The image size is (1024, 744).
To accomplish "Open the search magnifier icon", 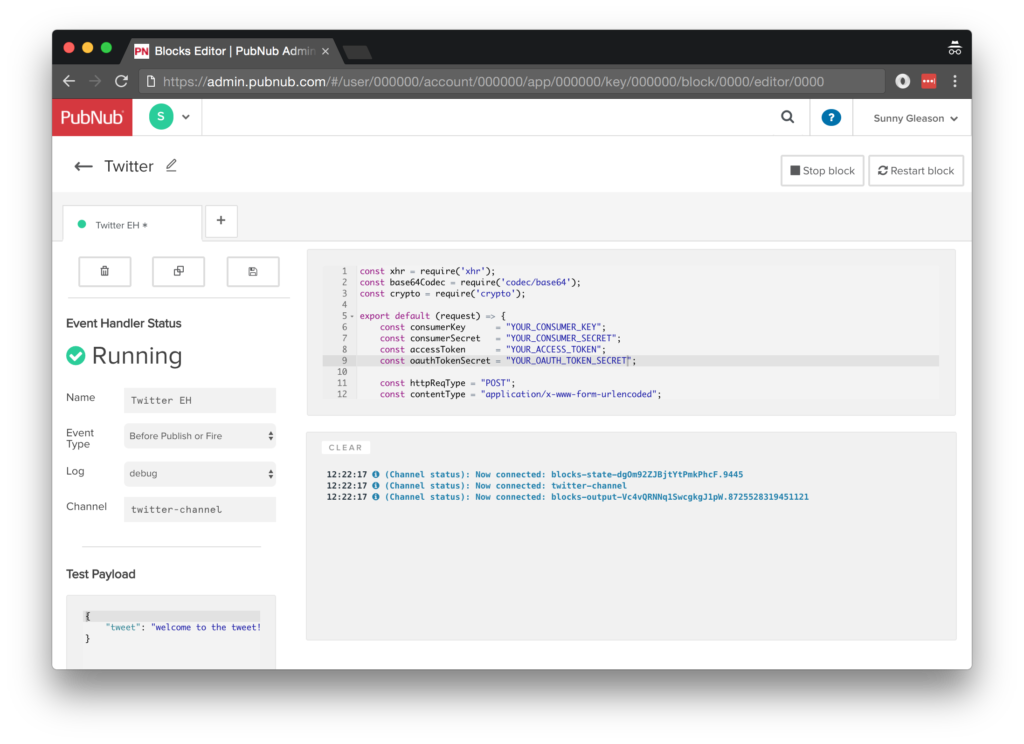I will click(787, 117).
